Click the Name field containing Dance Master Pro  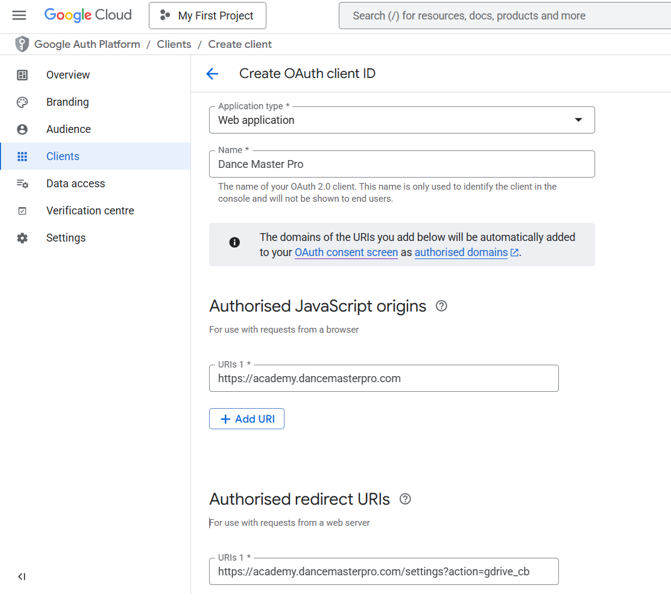tap(402, 164)
